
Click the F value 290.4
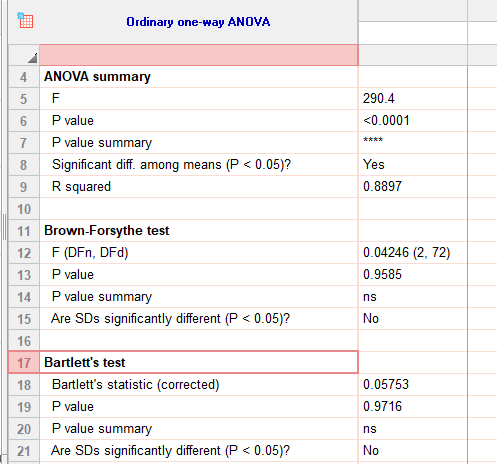click(x=379, y=99)
